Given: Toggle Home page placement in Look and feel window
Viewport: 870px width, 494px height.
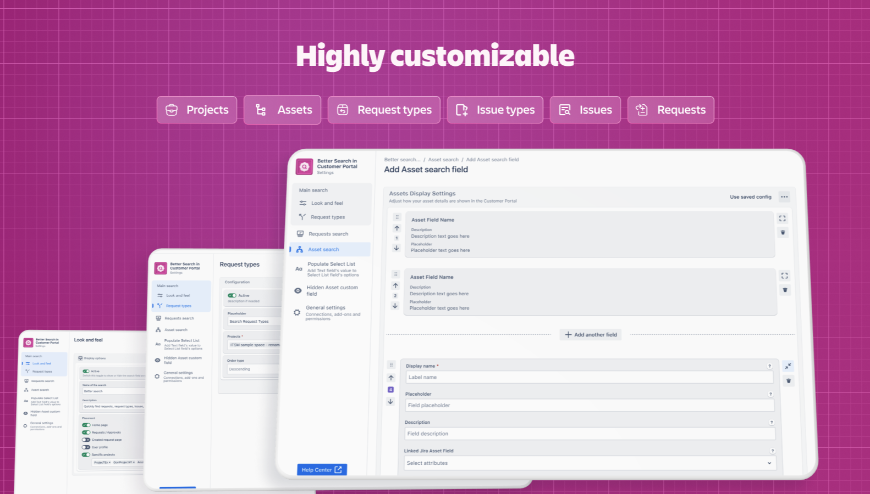Looking at the screenshot, I should click(x=86, y=425).
